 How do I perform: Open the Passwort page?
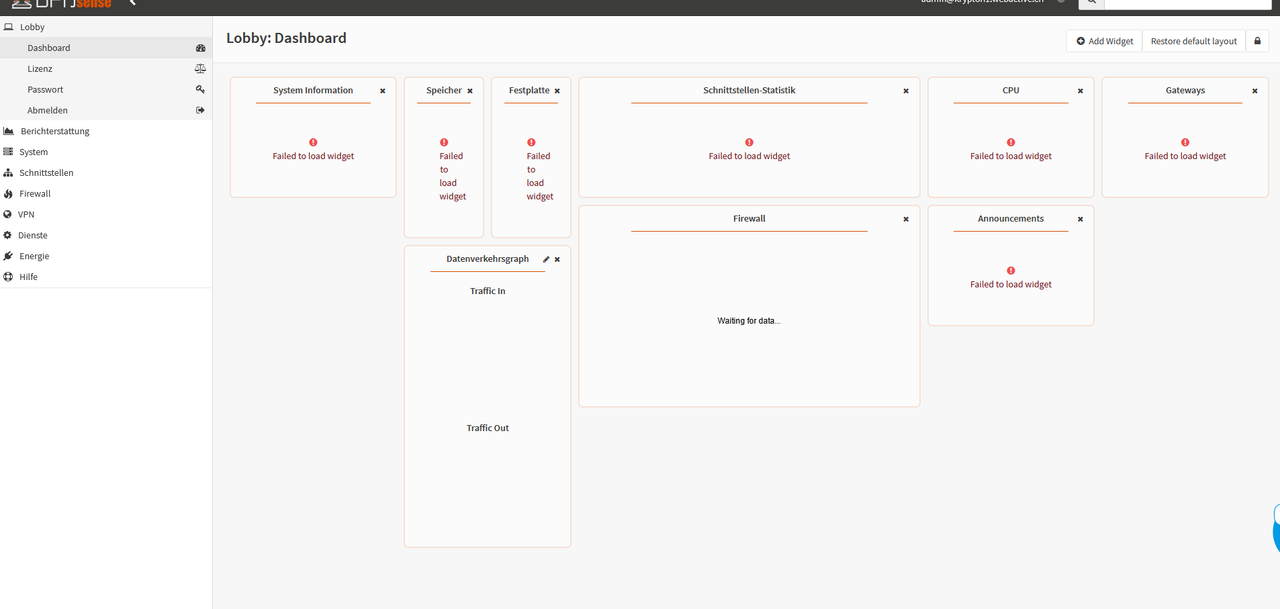(106, 90)
